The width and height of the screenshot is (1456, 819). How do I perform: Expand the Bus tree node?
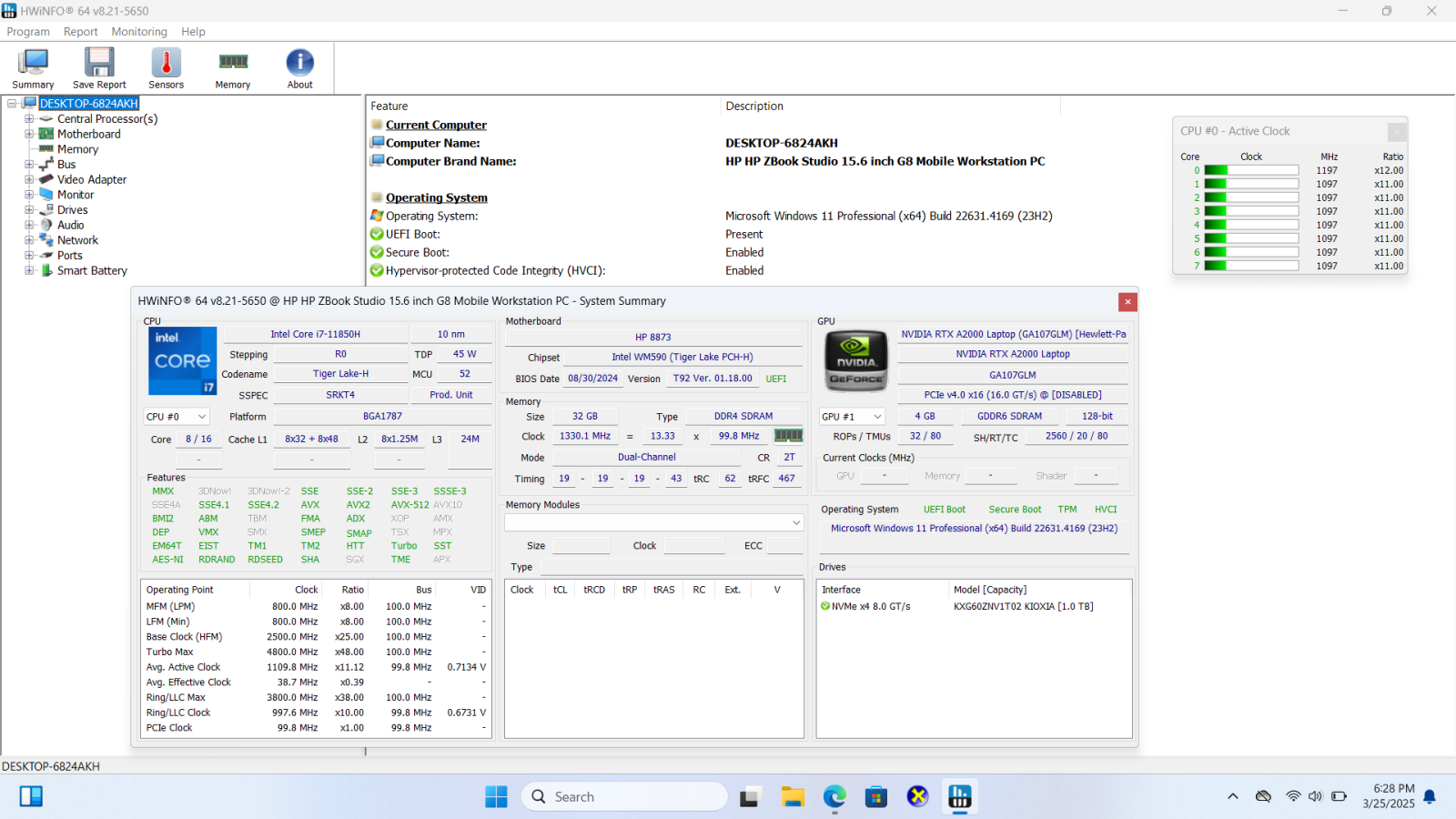29,165
